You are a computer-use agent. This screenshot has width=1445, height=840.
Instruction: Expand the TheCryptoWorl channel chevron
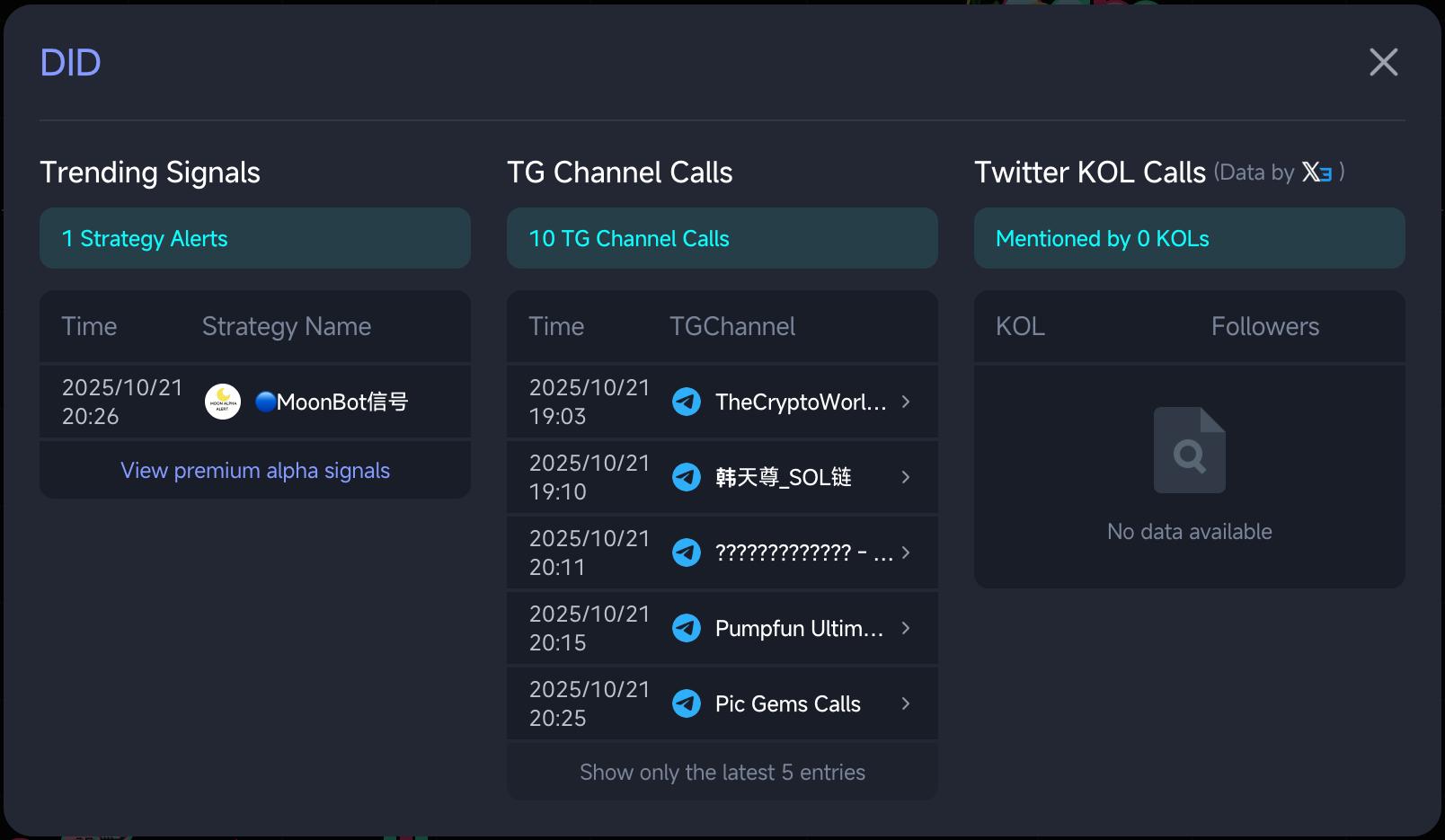coord(906,402)
